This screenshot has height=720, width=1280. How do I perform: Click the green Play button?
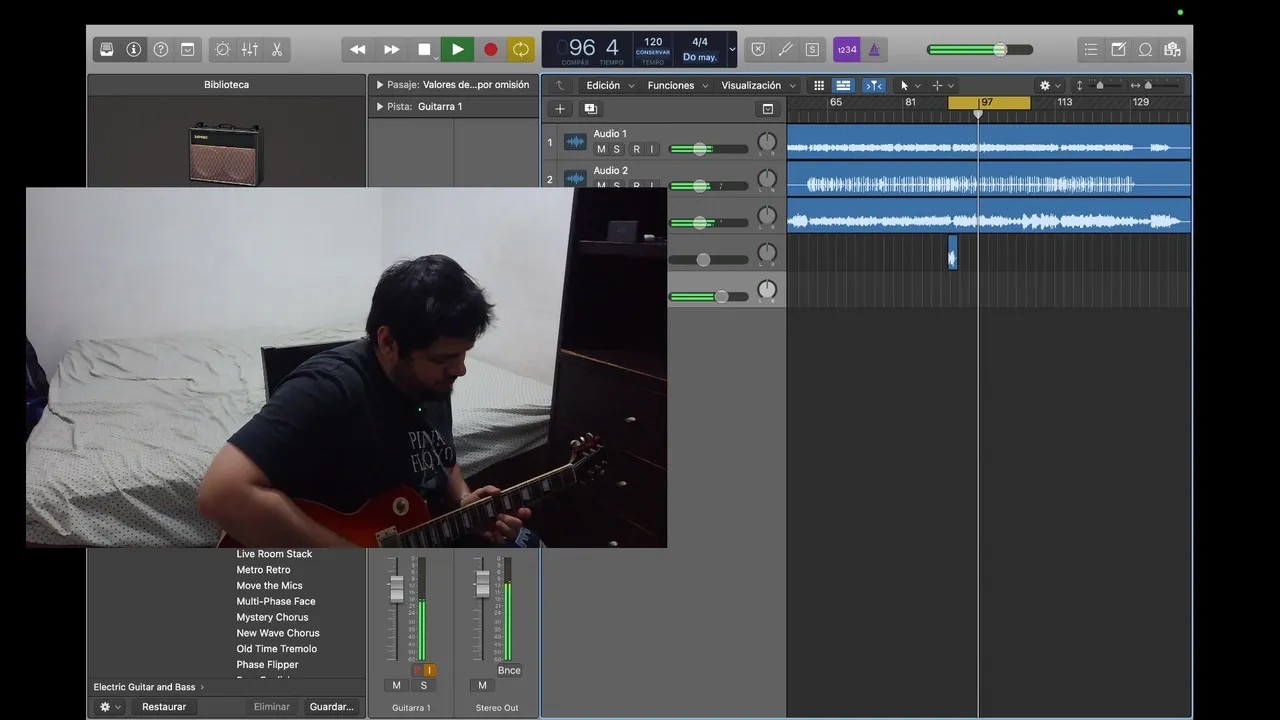457,49
